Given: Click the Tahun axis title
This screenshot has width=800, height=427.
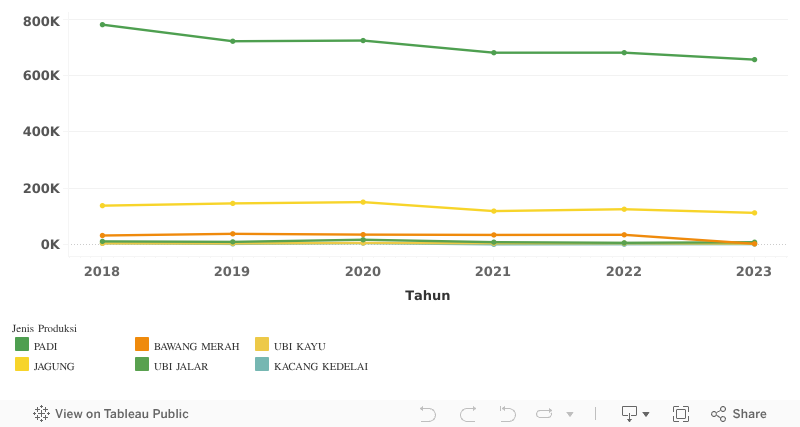Looking at the screenshot, I should pyautogui.click(x=427, y=295).
